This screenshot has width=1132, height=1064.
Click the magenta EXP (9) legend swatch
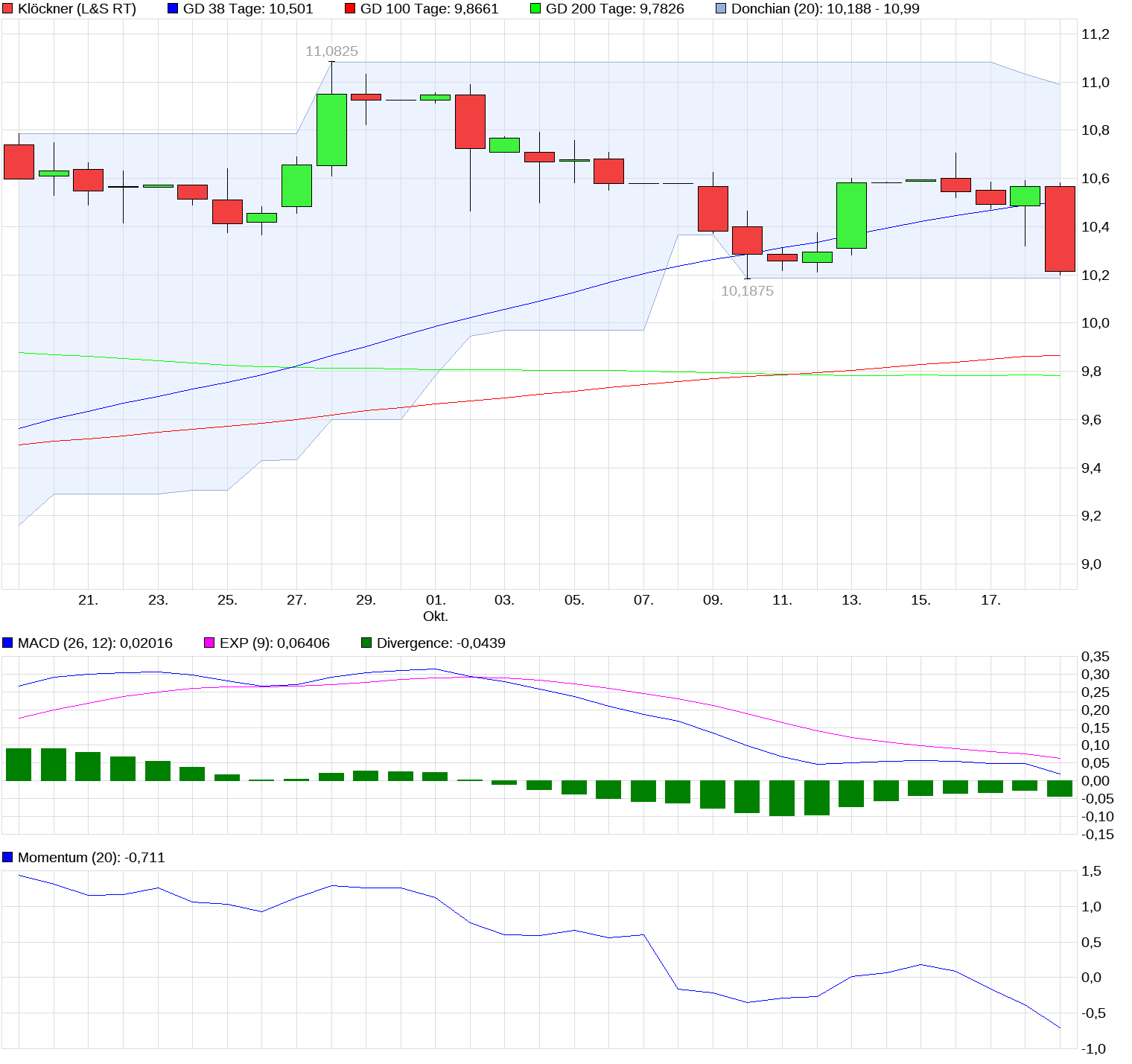209,643
